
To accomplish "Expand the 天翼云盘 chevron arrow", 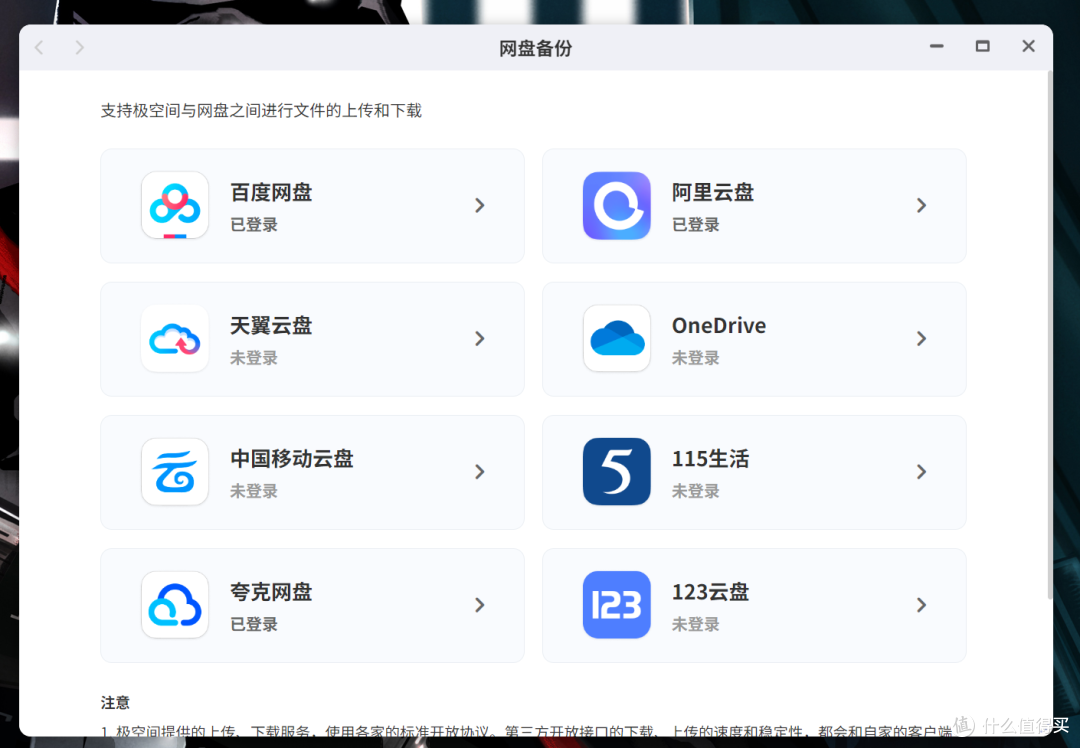I will 480,338.
